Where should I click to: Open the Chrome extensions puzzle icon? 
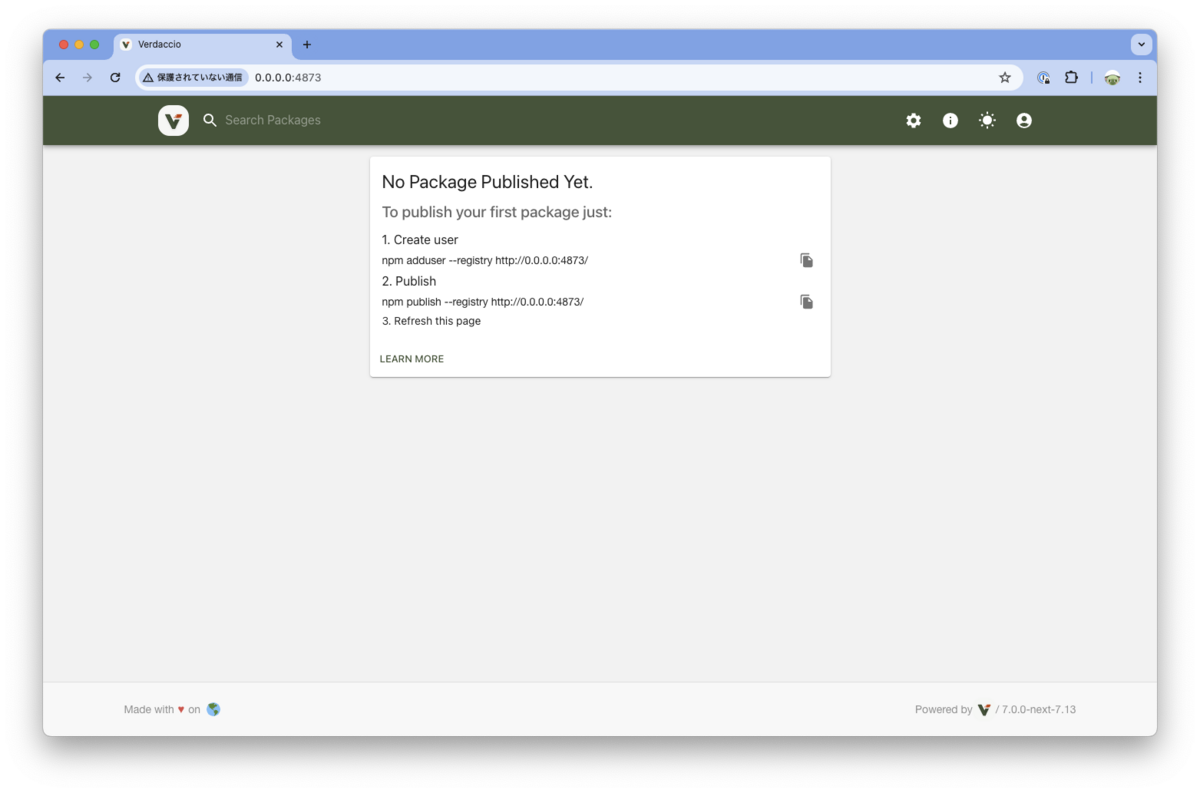[x=1071, y=77]
